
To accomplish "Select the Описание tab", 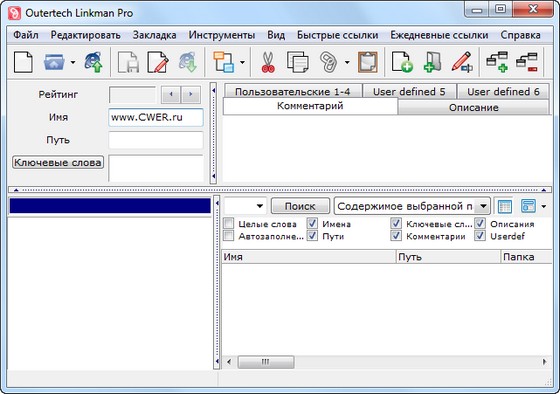I will tap(474, 108).
